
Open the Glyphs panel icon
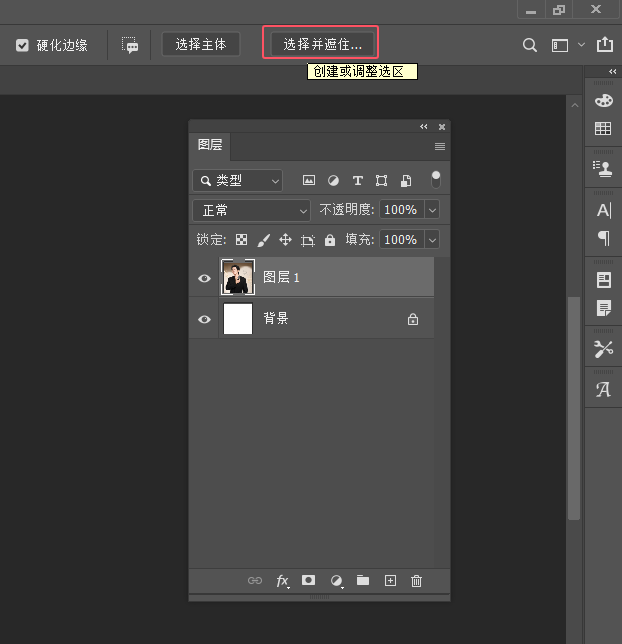(603, 389)
